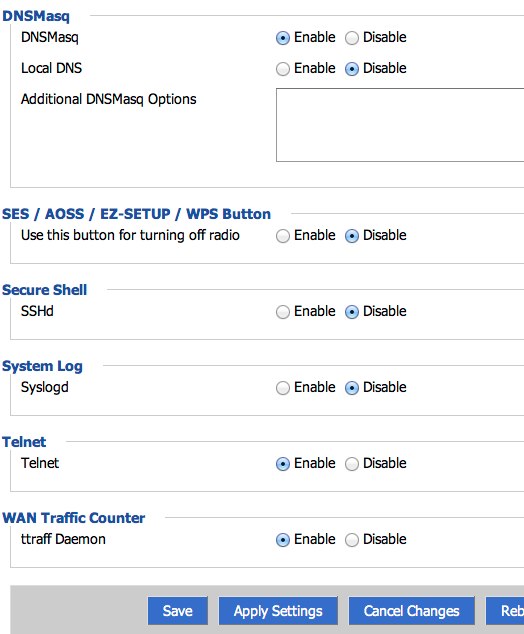Enable DNSMasq radio option
This screenshot has height=634, width=524.
(283, 38)
